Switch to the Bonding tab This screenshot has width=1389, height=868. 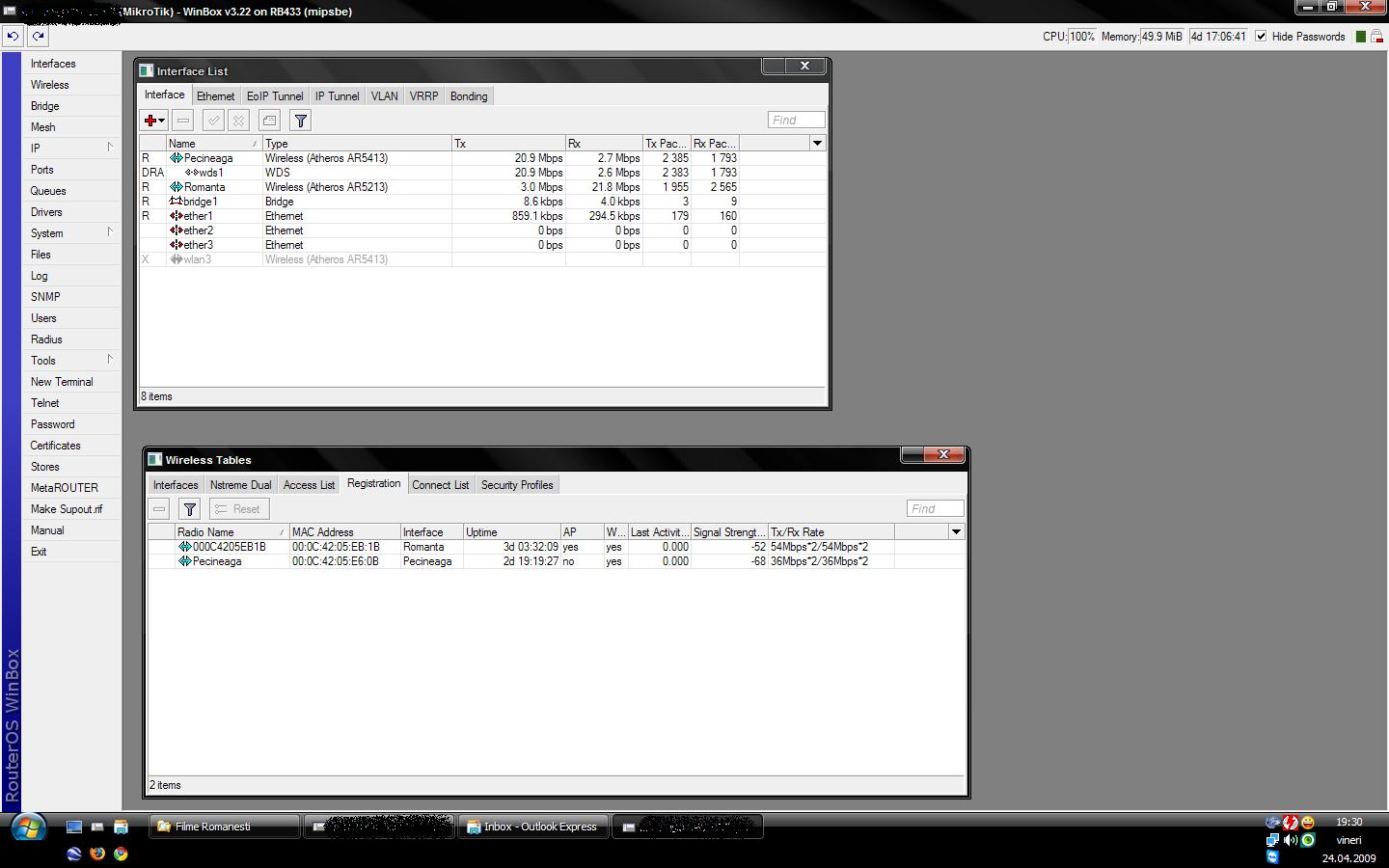coord(469,96)
